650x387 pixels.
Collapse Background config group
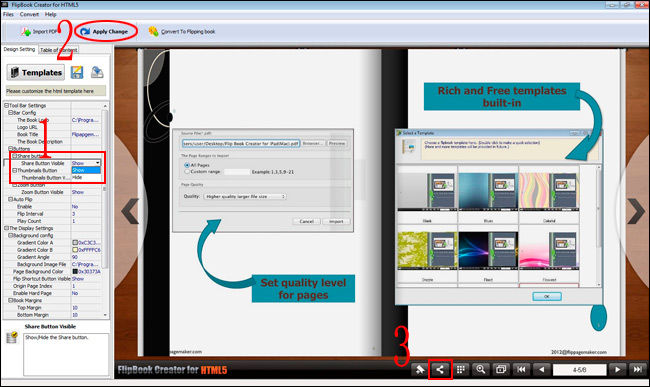(10, 235)
